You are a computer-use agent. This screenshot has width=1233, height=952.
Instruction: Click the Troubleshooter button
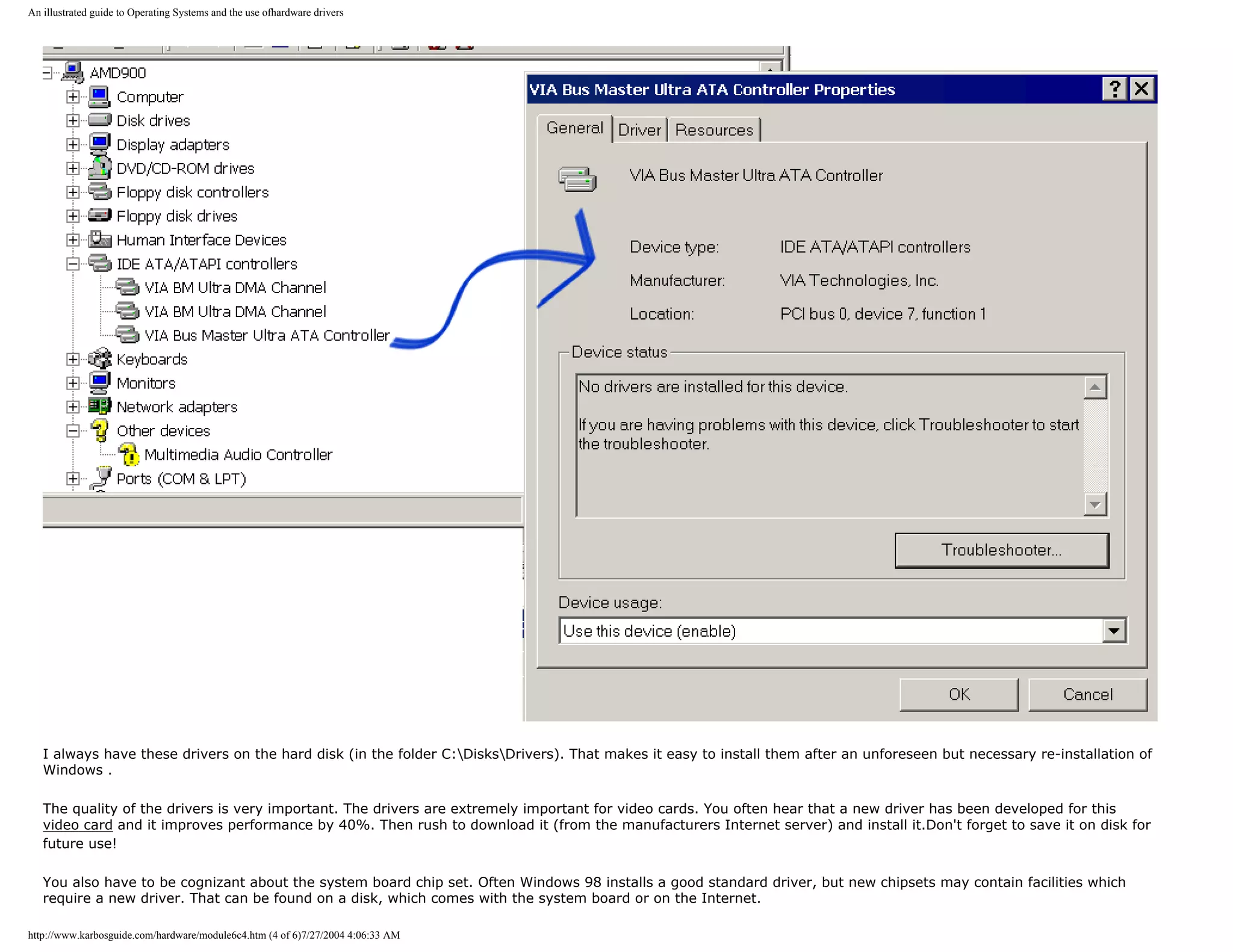[1001, 550]
